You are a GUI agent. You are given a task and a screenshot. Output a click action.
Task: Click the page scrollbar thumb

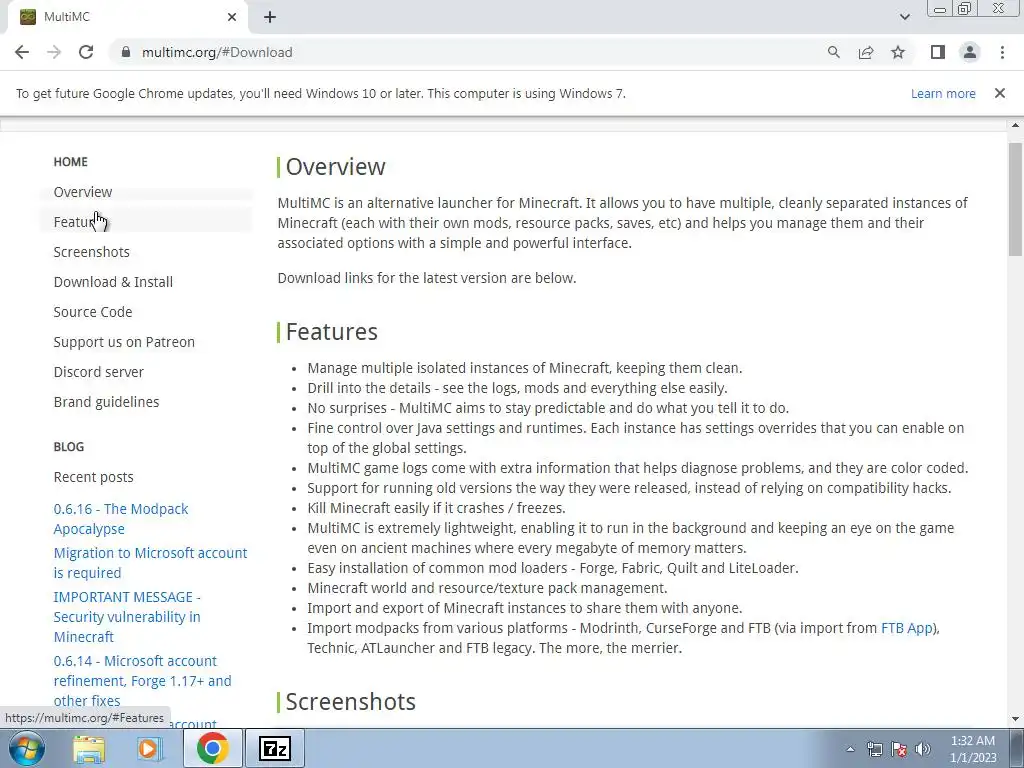(1015, 199)
